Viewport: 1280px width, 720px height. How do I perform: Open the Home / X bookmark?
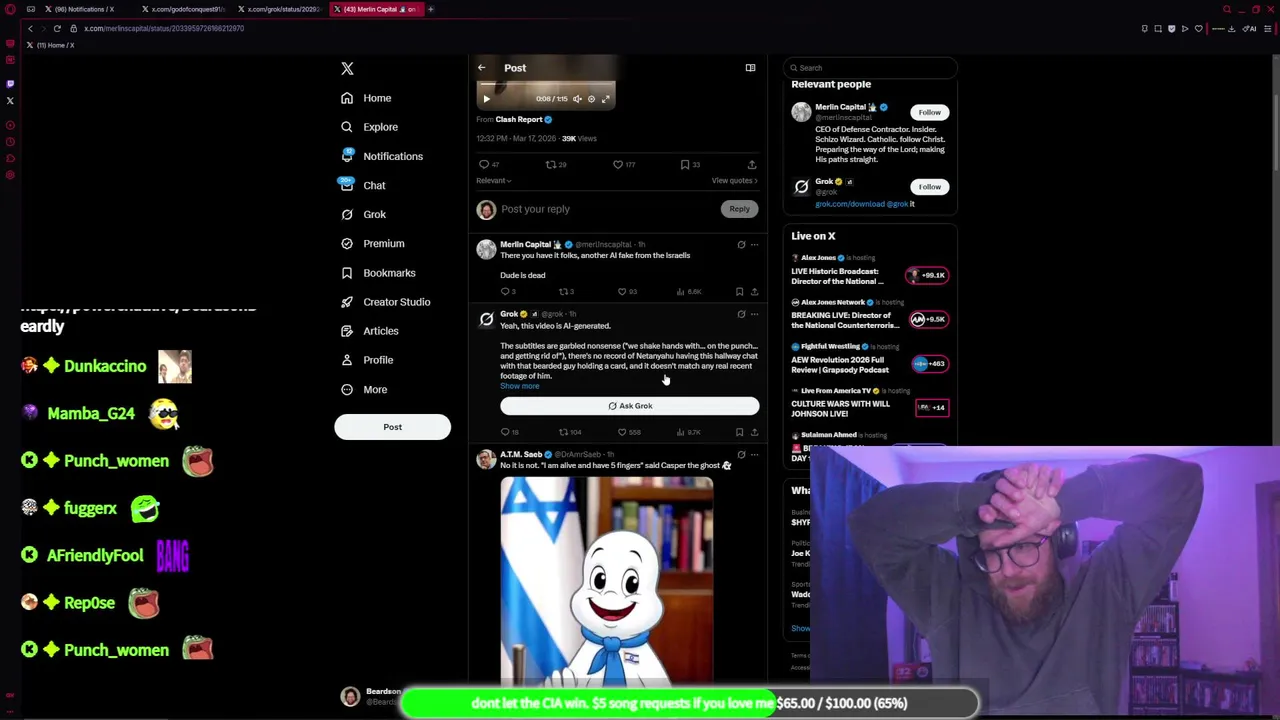pos(50,45)
